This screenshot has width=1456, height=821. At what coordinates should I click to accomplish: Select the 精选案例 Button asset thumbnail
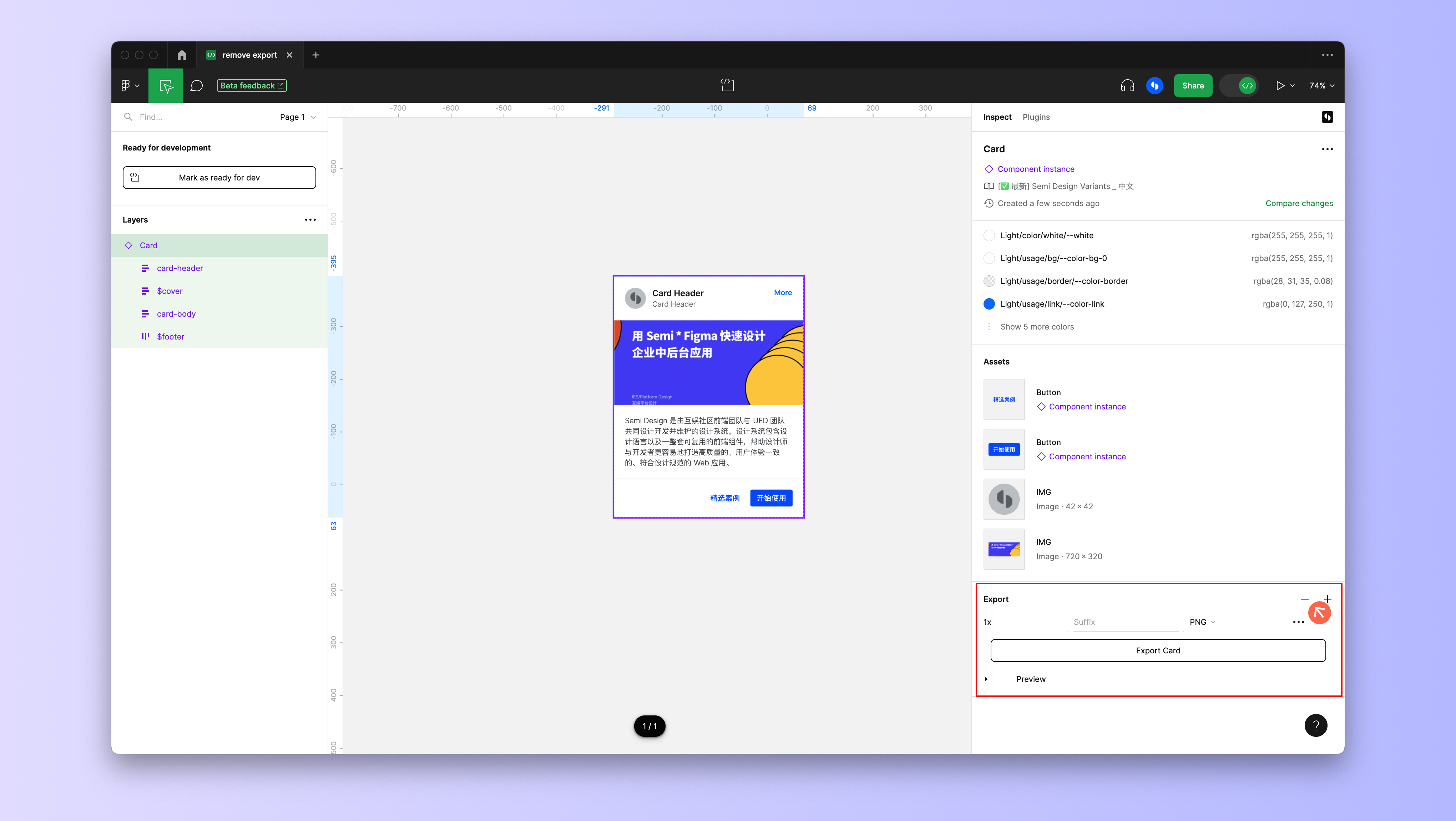[x=1004, y=399]
